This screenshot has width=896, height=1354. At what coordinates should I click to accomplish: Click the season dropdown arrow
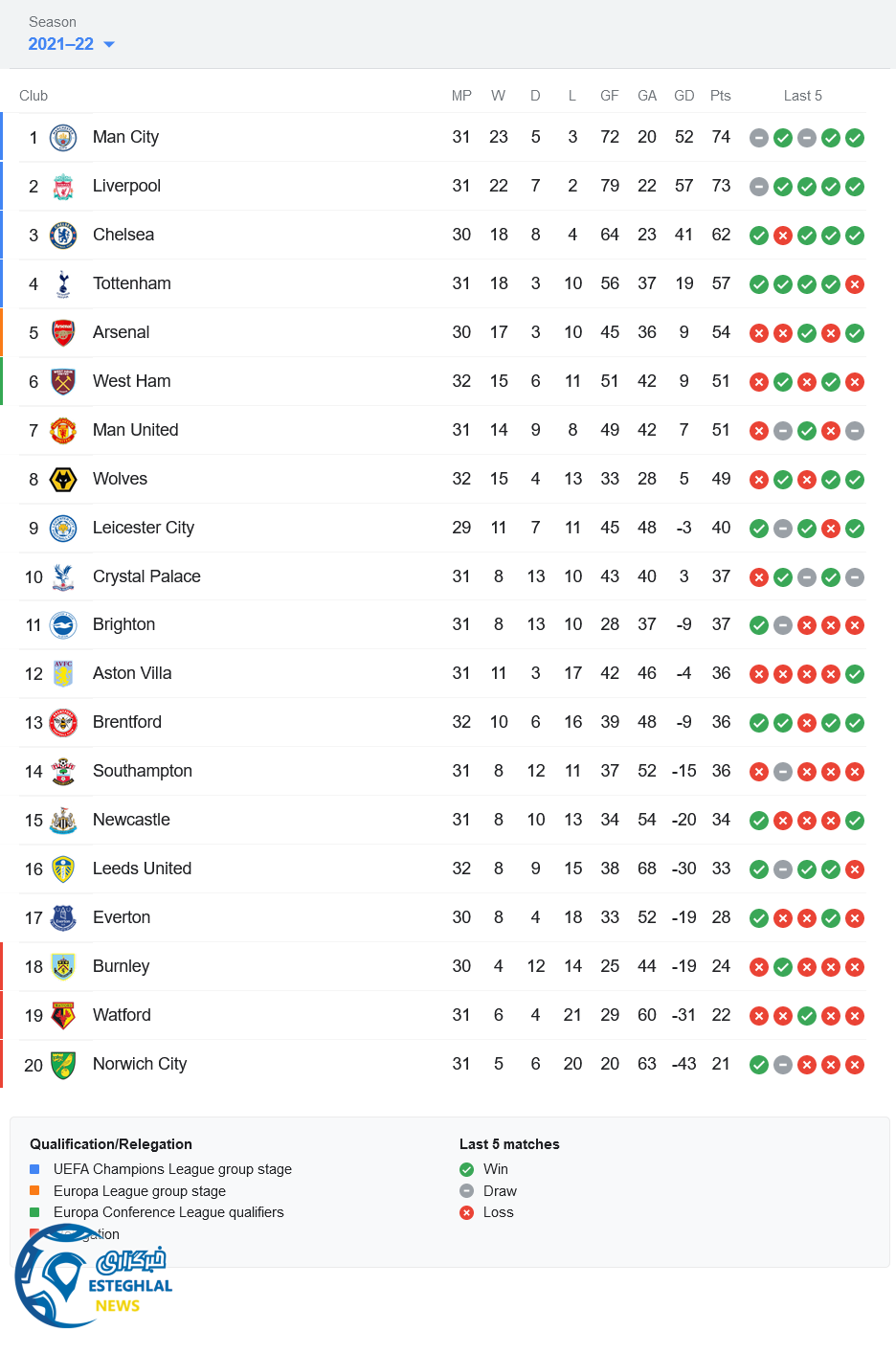[x=109, y=45]
